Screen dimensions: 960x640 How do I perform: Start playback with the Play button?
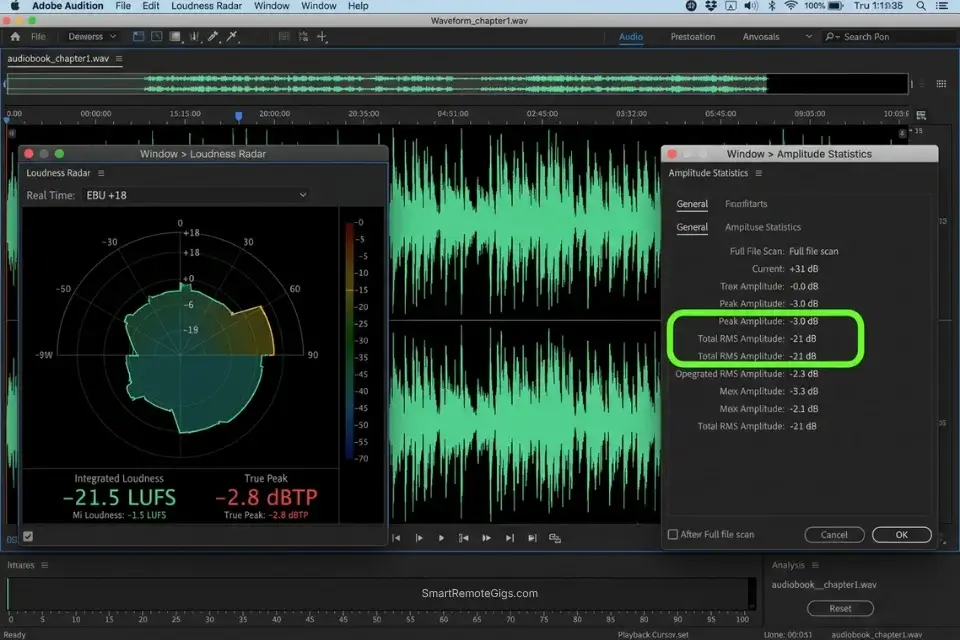tap(441, 538)
